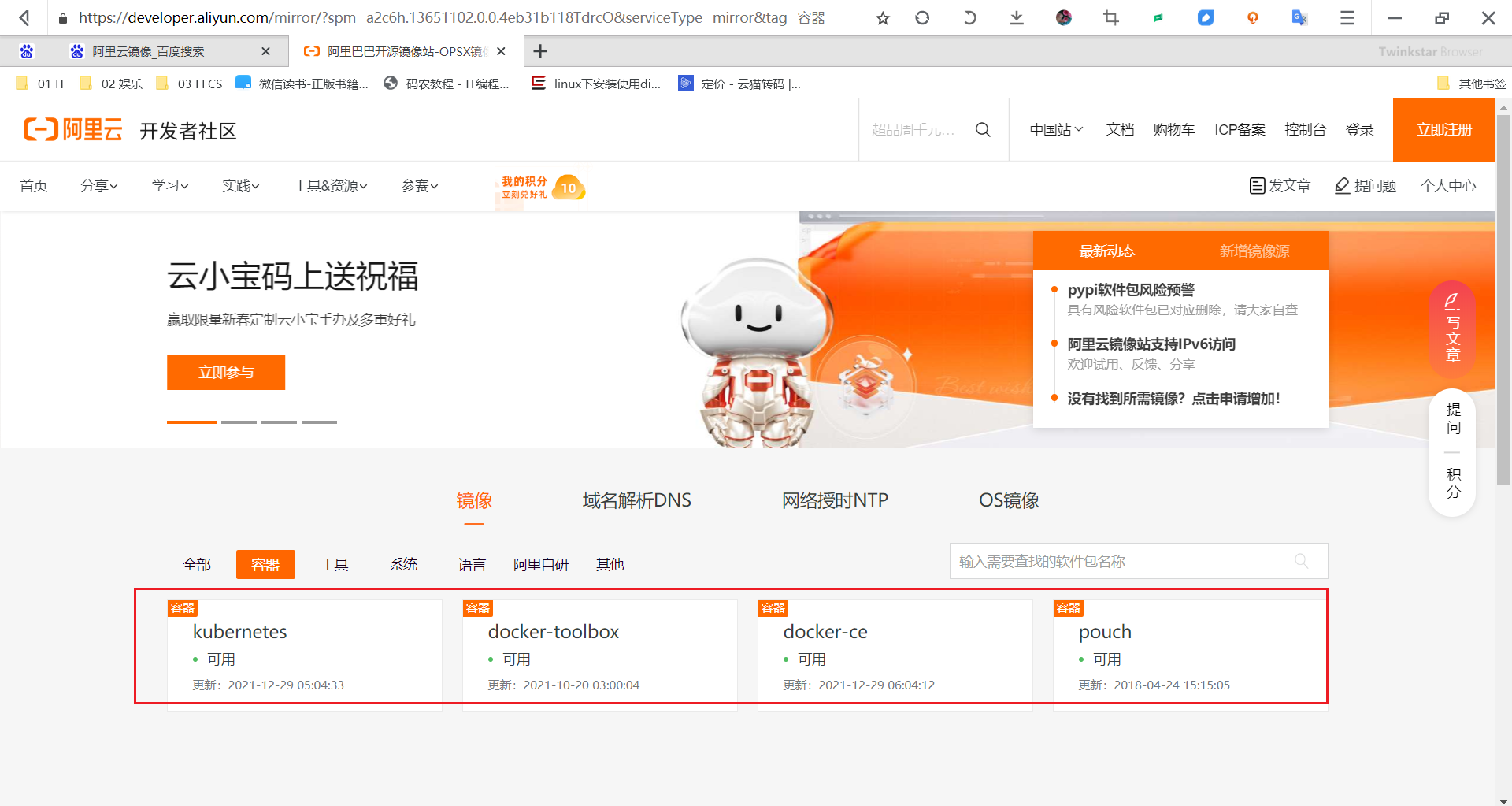Viewport: 1512px width, 806px height.
Task: Expand the 分享 menu
Action: (x=99, y=186)
